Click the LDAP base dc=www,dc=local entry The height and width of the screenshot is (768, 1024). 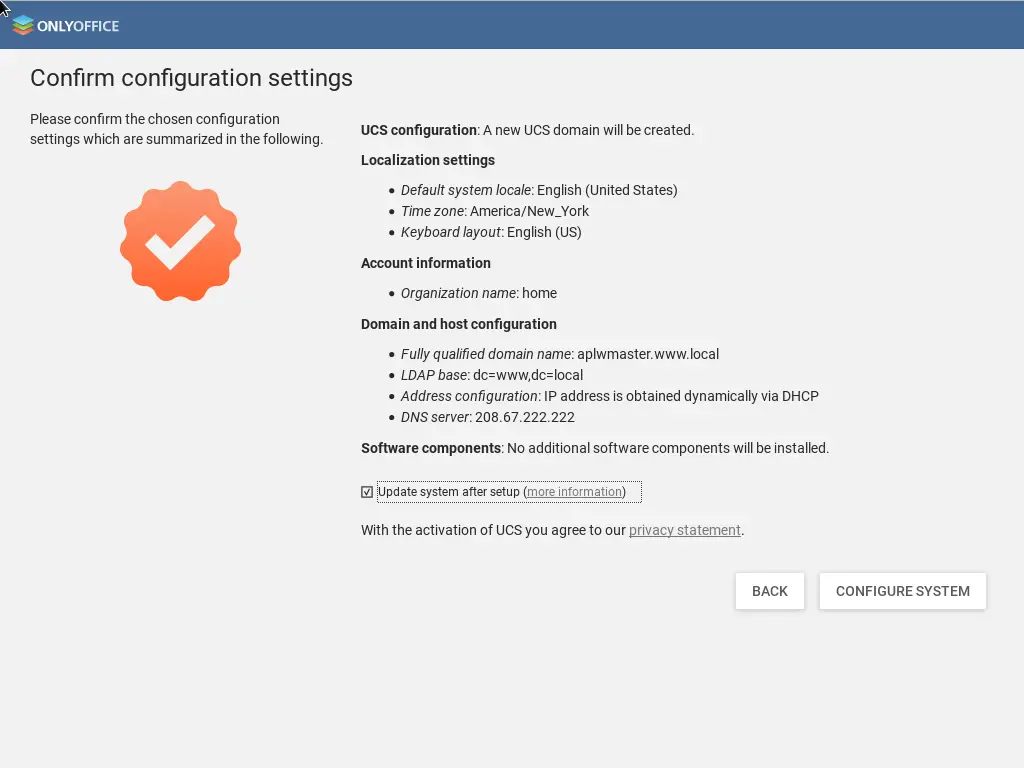tap(491, 375)
